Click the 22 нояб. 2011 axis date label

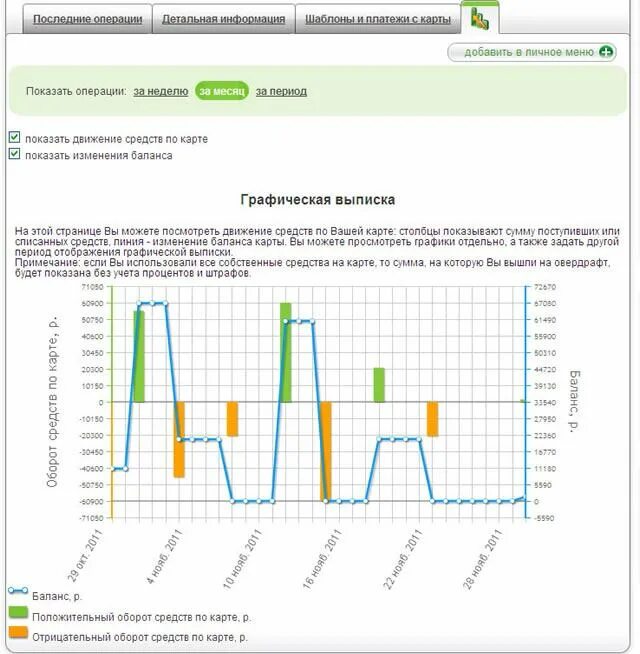[403, 559]
